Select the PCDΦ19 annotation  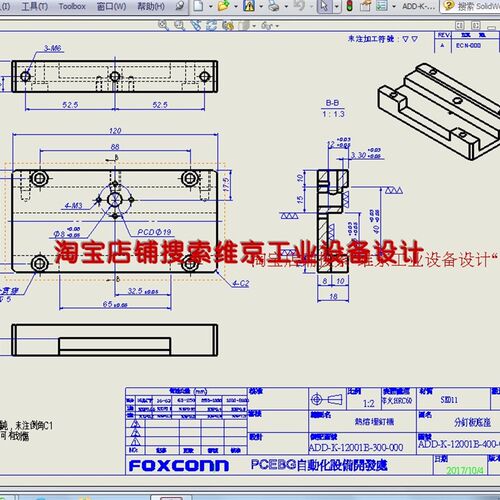tap(154, 232)
